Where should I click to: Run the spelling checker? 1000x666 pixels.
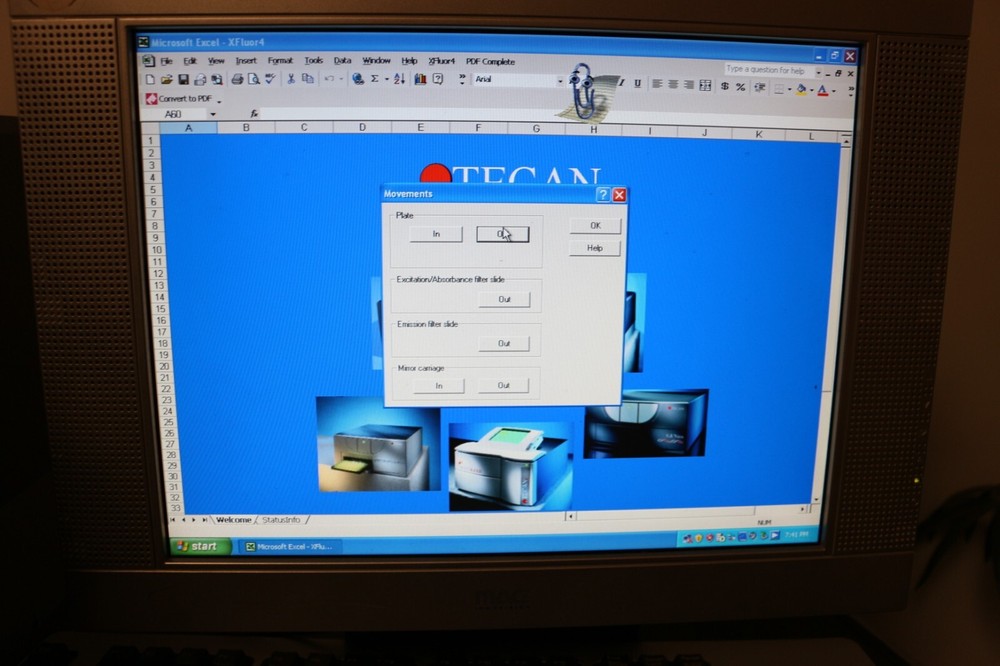(270, 81)
